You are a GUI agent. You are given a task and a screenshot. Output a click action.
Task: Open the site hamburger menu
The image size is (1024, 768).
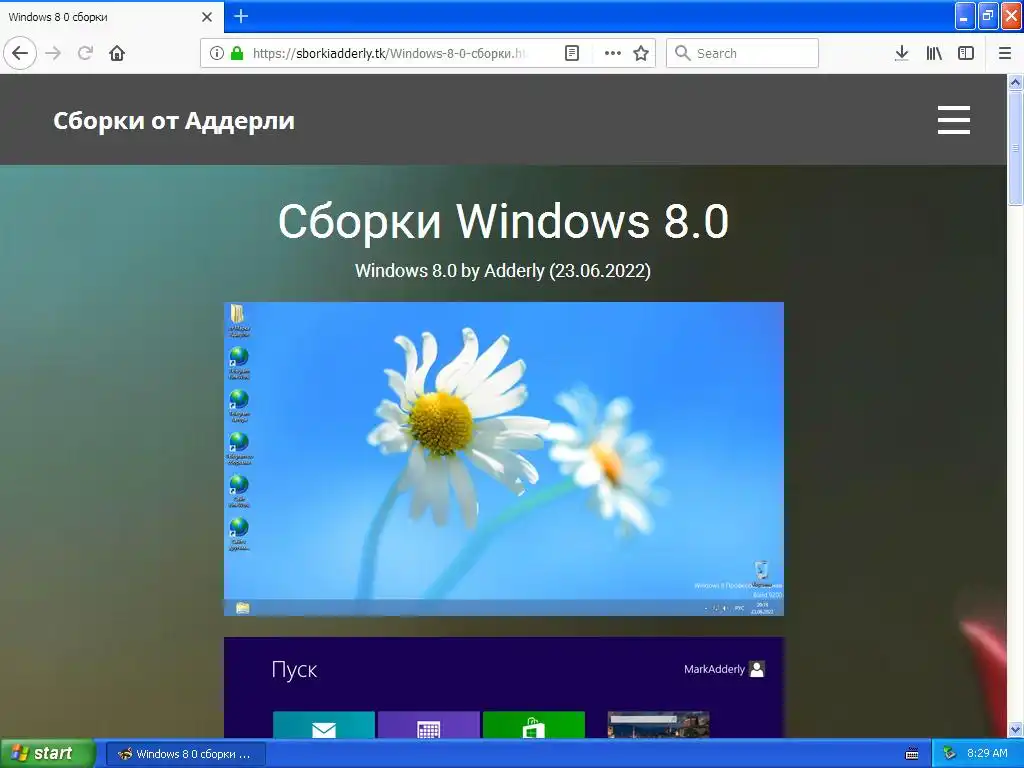tap(953, 120)
